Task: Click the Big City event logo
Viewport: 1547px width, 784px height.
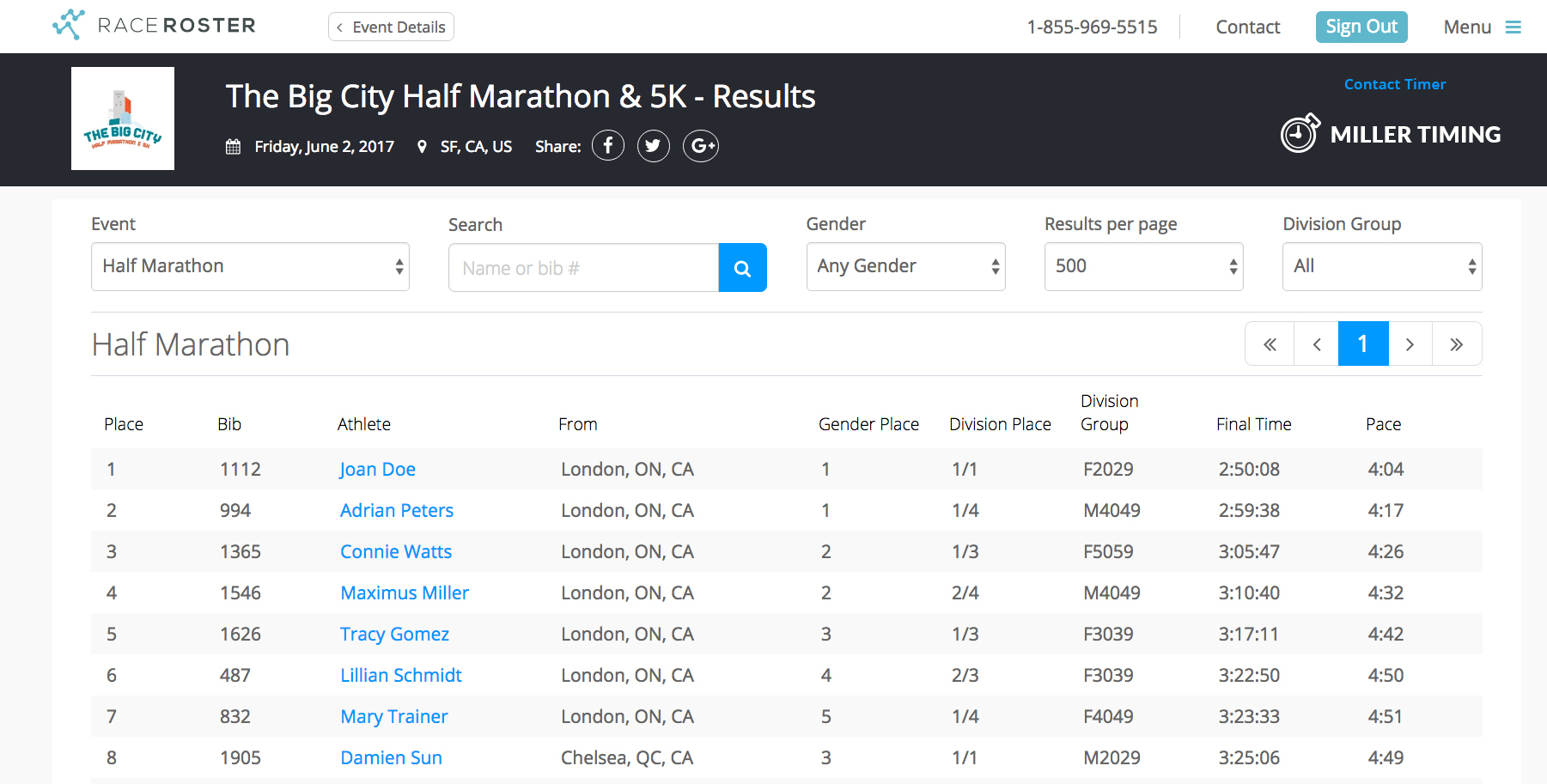Action: tap(123, 119)
